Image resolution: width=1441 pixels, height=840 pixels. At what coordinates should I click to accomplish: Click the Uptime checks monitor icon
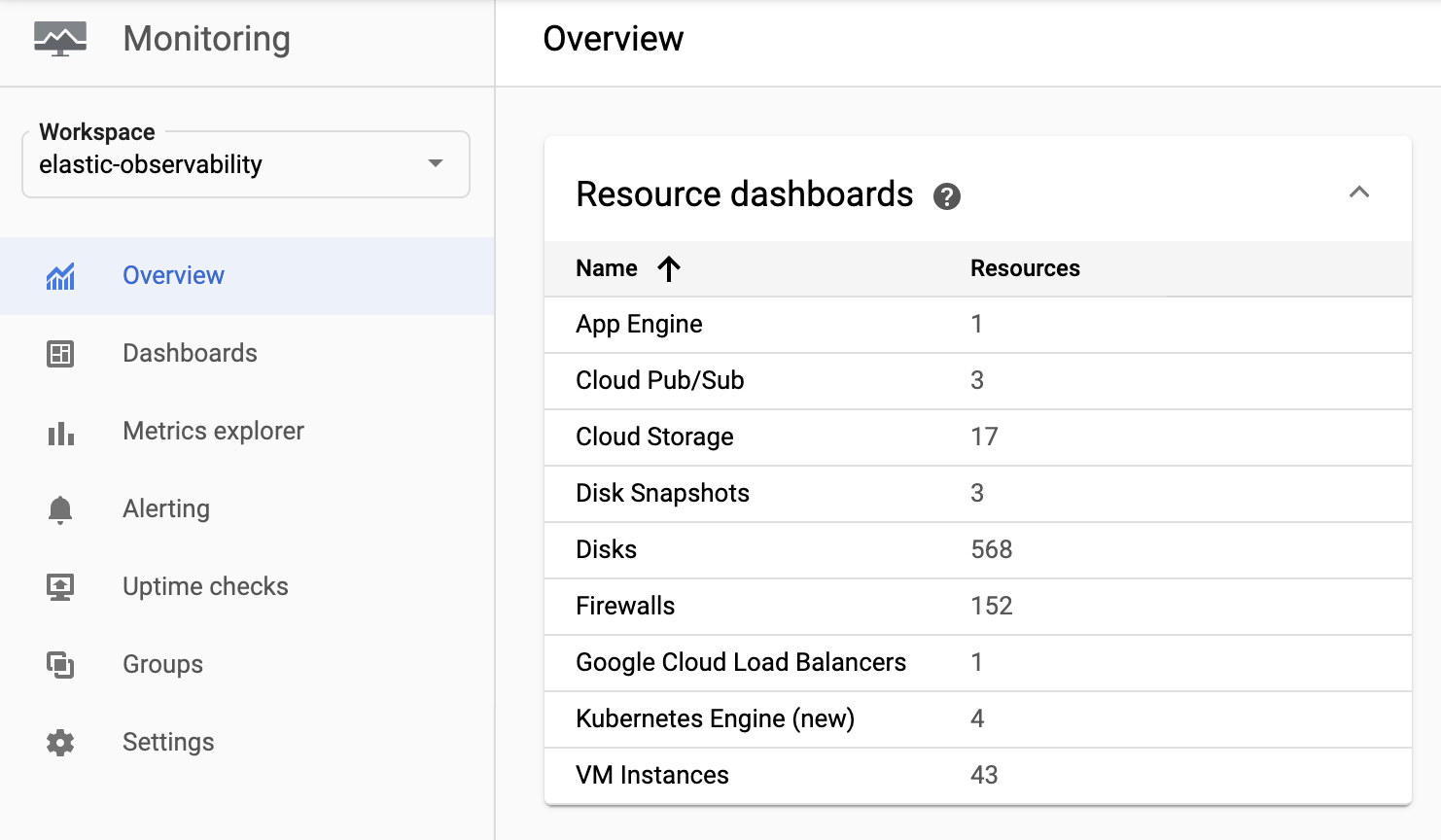coord(60,587)
